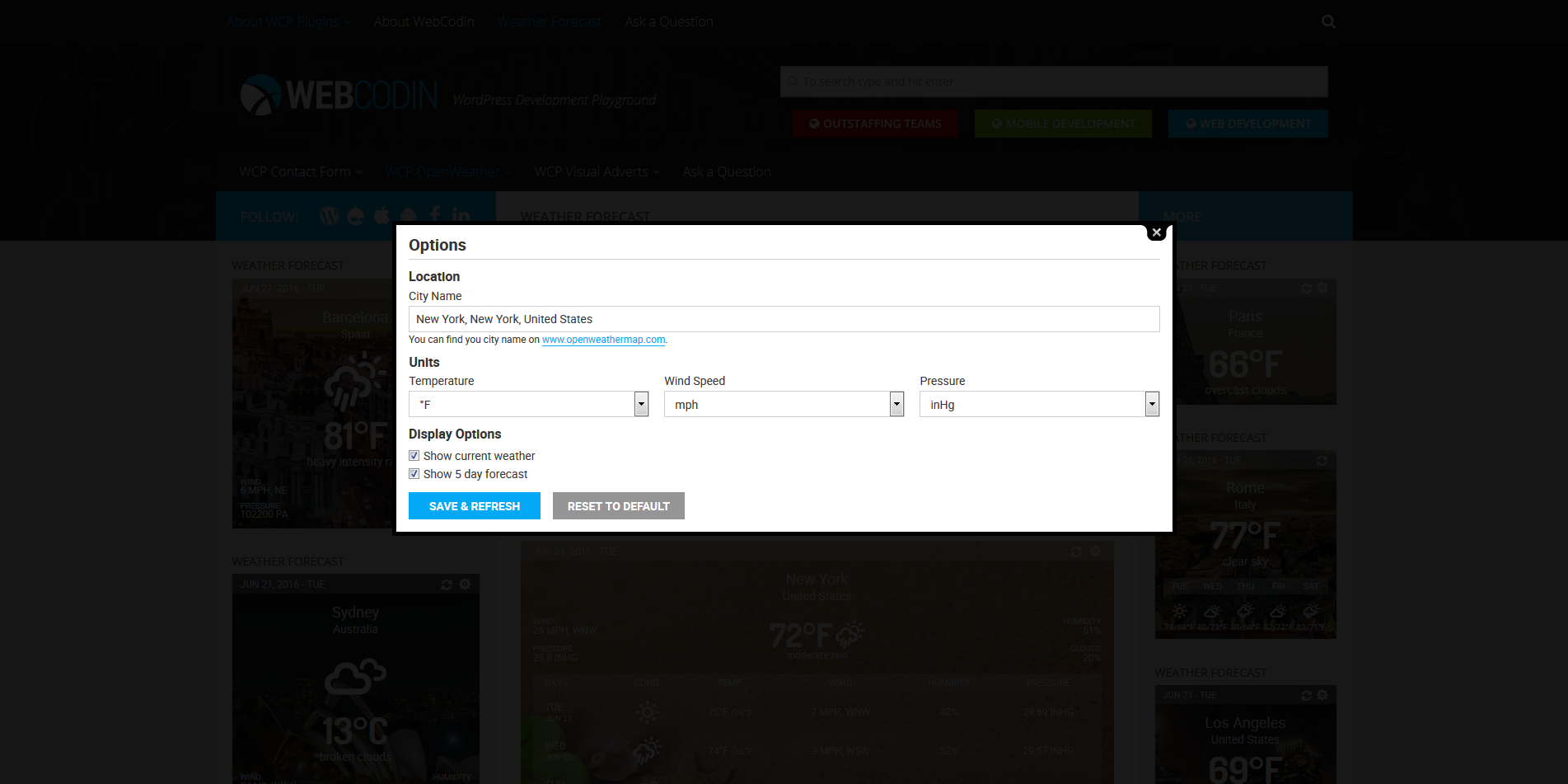Open Ask a Question in main navigation

click(727, 171)
